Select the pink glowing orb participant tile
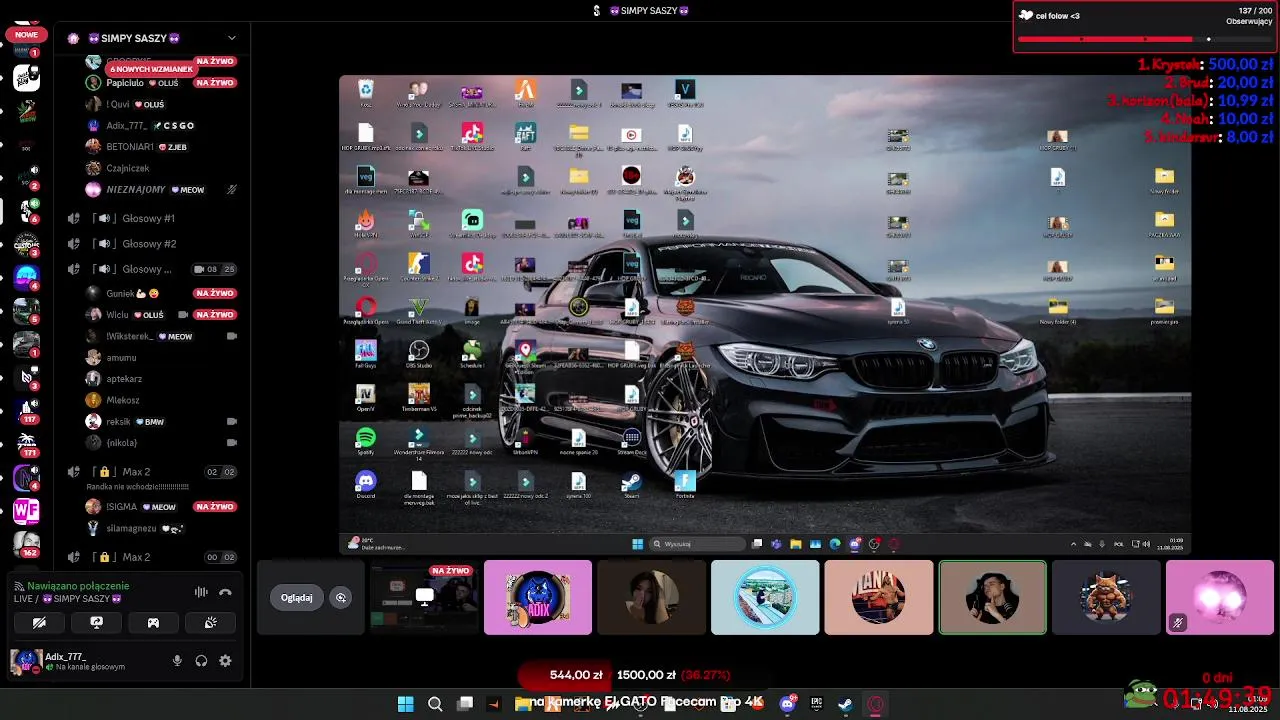 coord(1220,597)
